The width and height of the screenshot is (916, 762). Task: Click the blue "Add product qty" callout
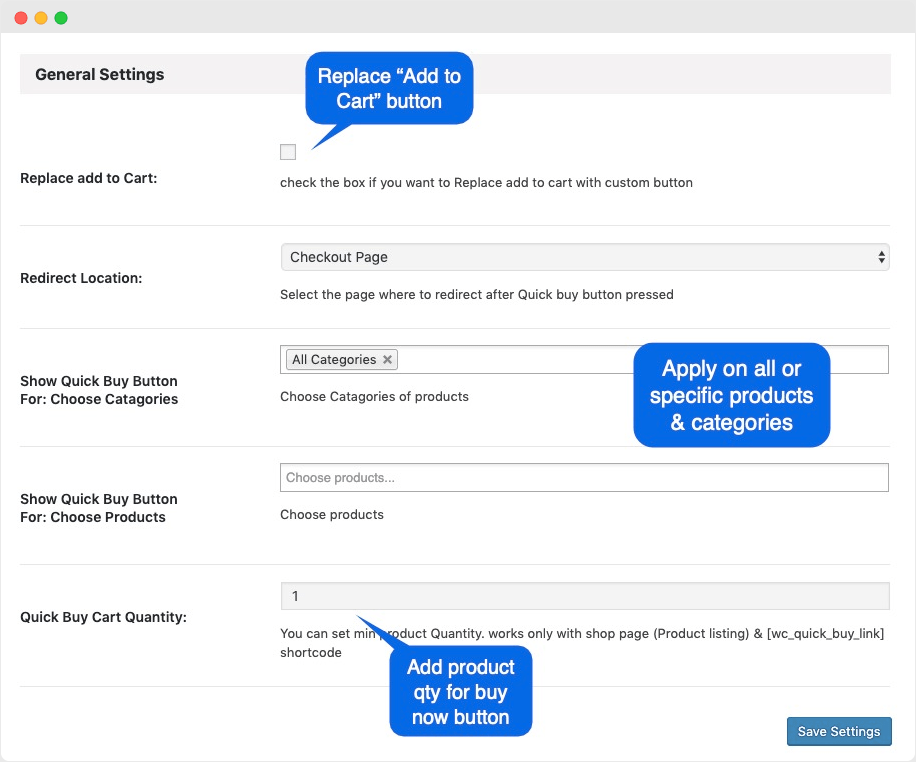[460, 692]
